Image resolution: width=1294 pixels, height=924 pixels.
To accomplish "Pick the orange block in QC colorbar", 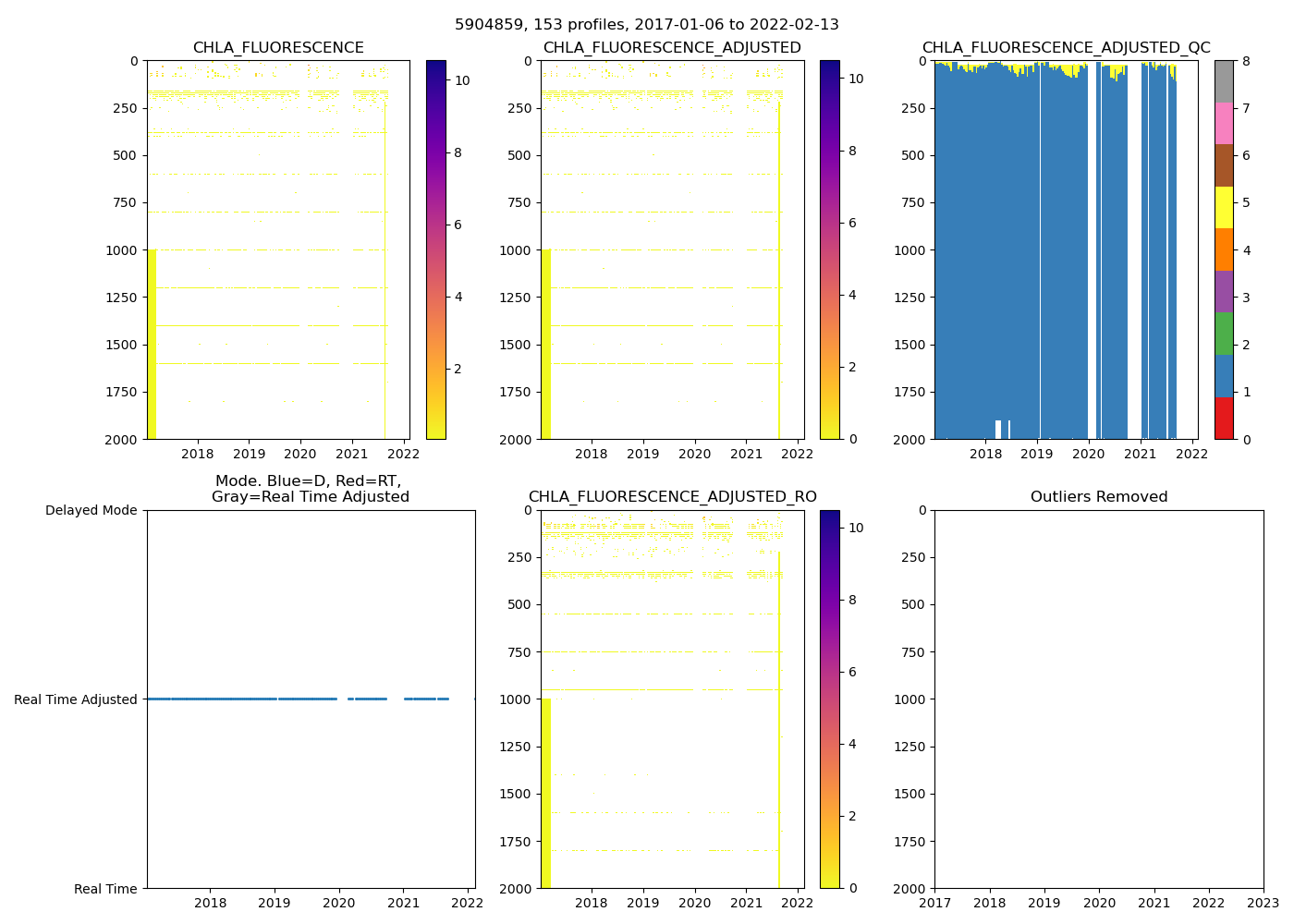I will coord(1224,249).
